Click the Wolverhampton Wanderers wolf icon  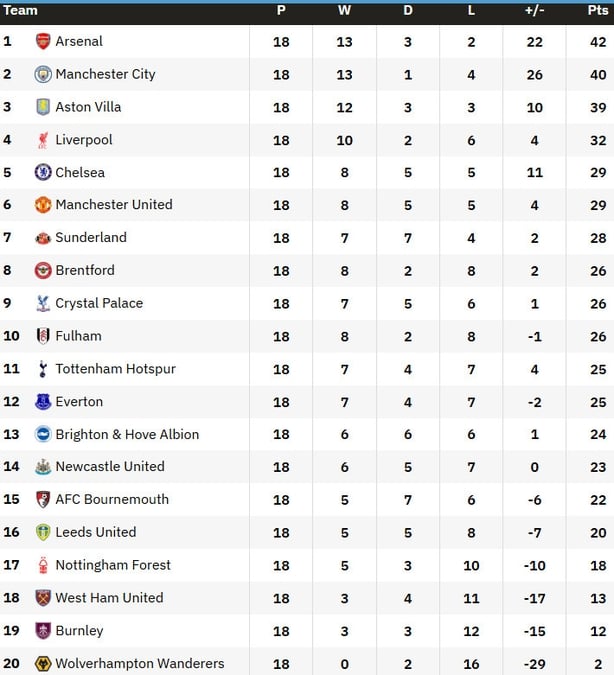click(43, 664)
